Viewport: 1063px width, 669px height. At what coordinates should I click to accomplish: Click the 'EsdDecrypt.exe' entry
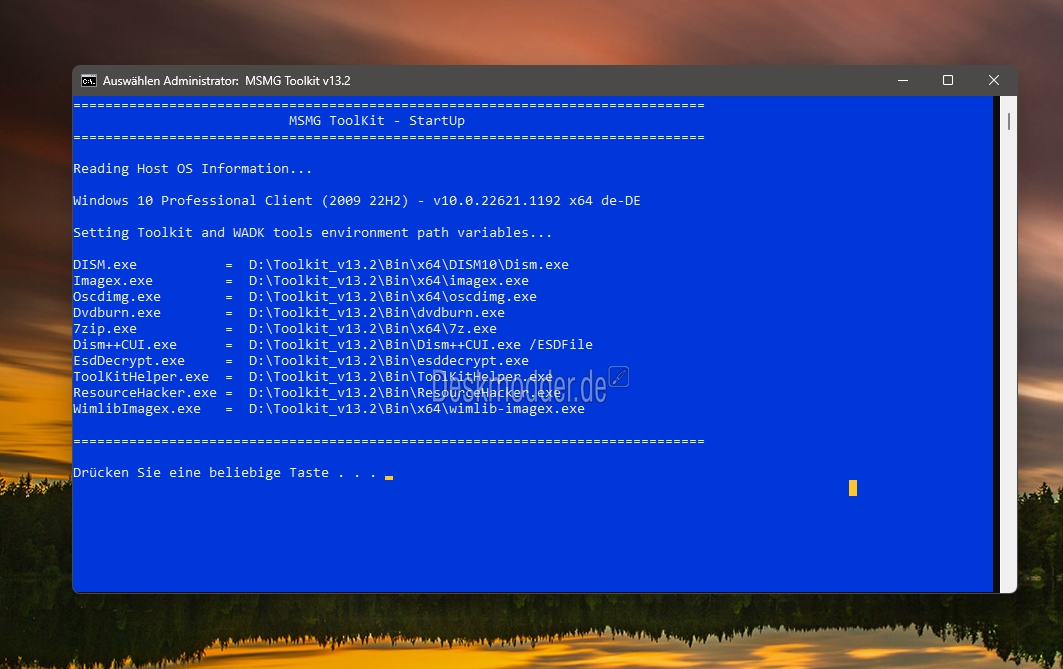click(129, 361)
